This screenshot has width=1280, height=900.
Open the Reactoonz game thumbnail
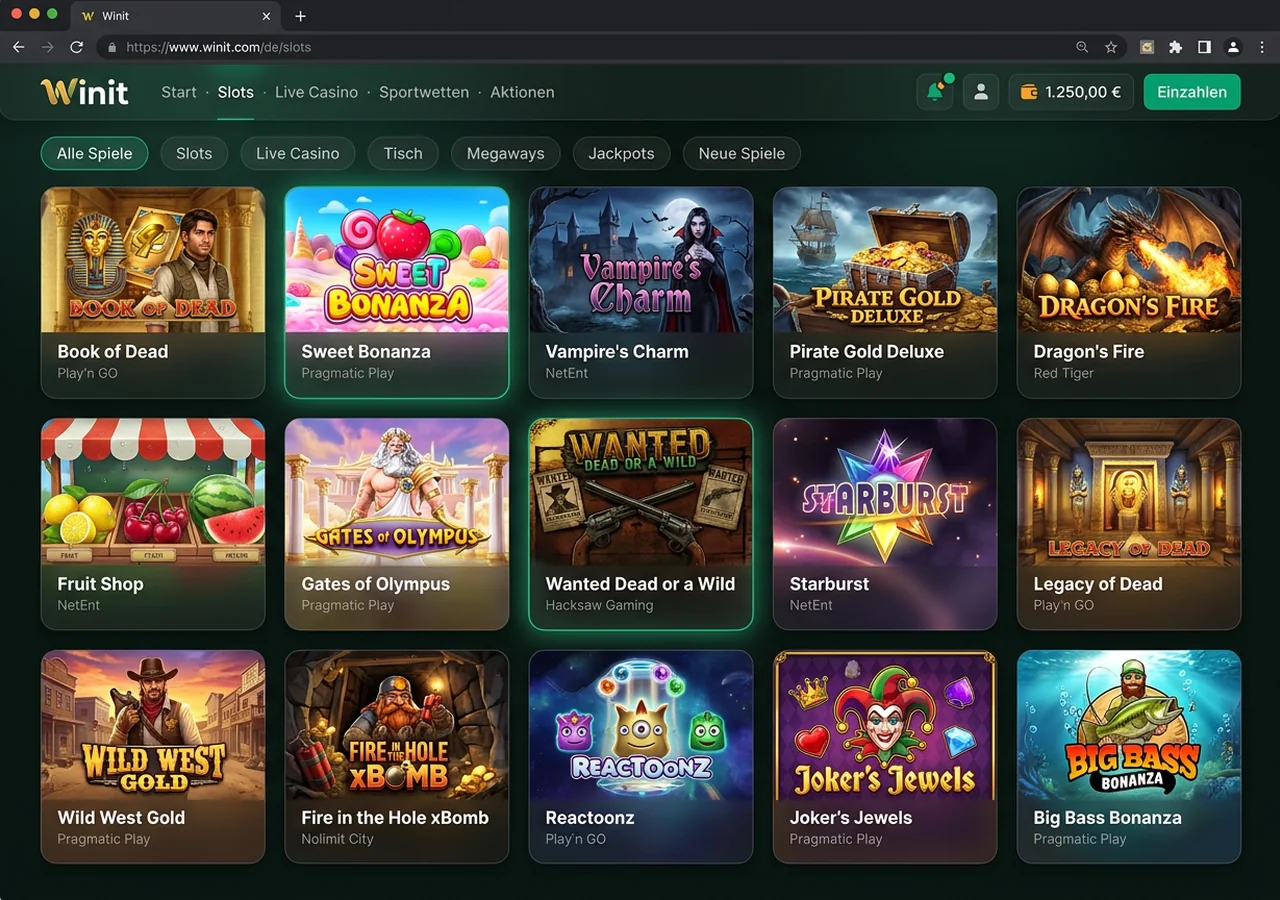point(641,725)
